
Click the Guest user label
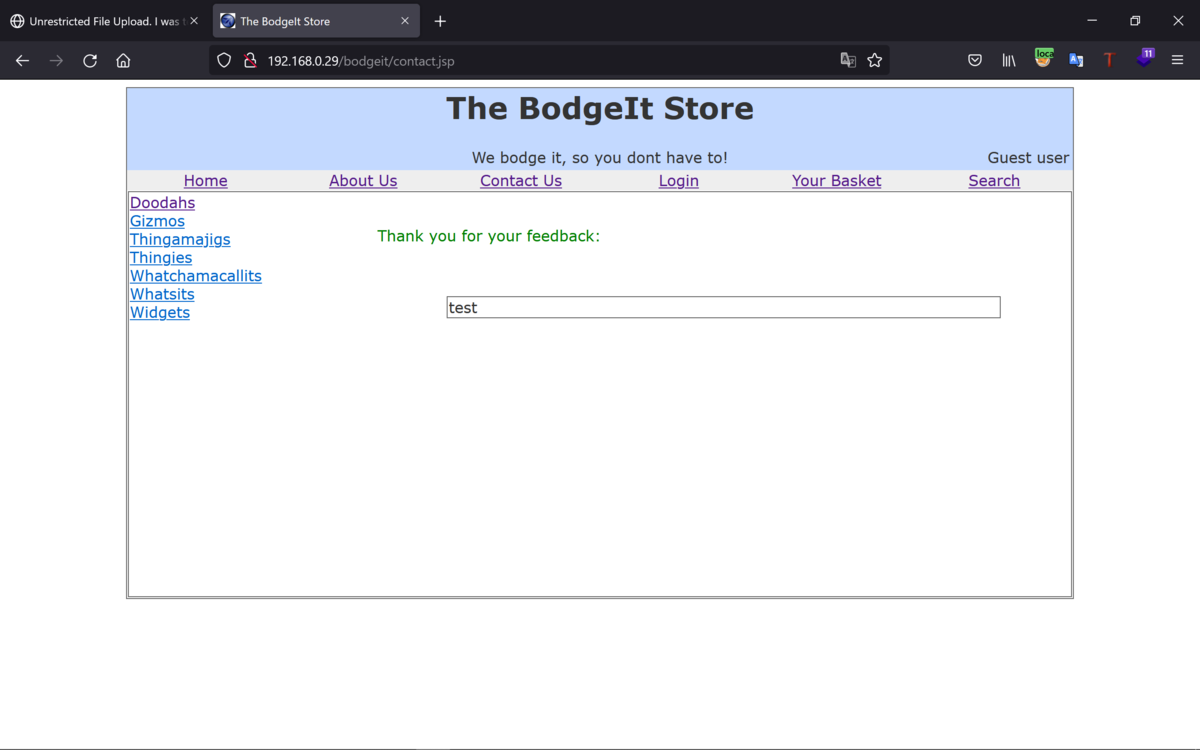pyautogui.click(x=1028, y=158)
